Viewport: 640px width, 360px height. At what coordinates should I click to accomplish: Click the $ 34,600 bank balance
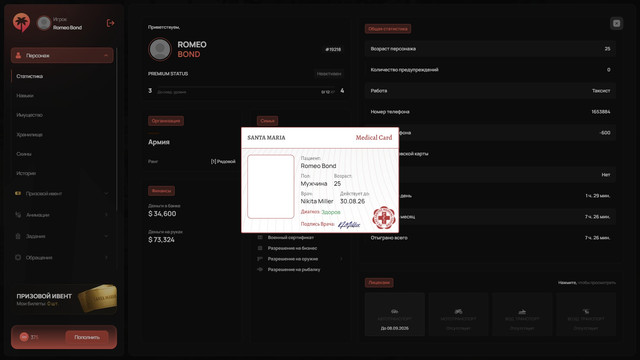pos(162,214)
